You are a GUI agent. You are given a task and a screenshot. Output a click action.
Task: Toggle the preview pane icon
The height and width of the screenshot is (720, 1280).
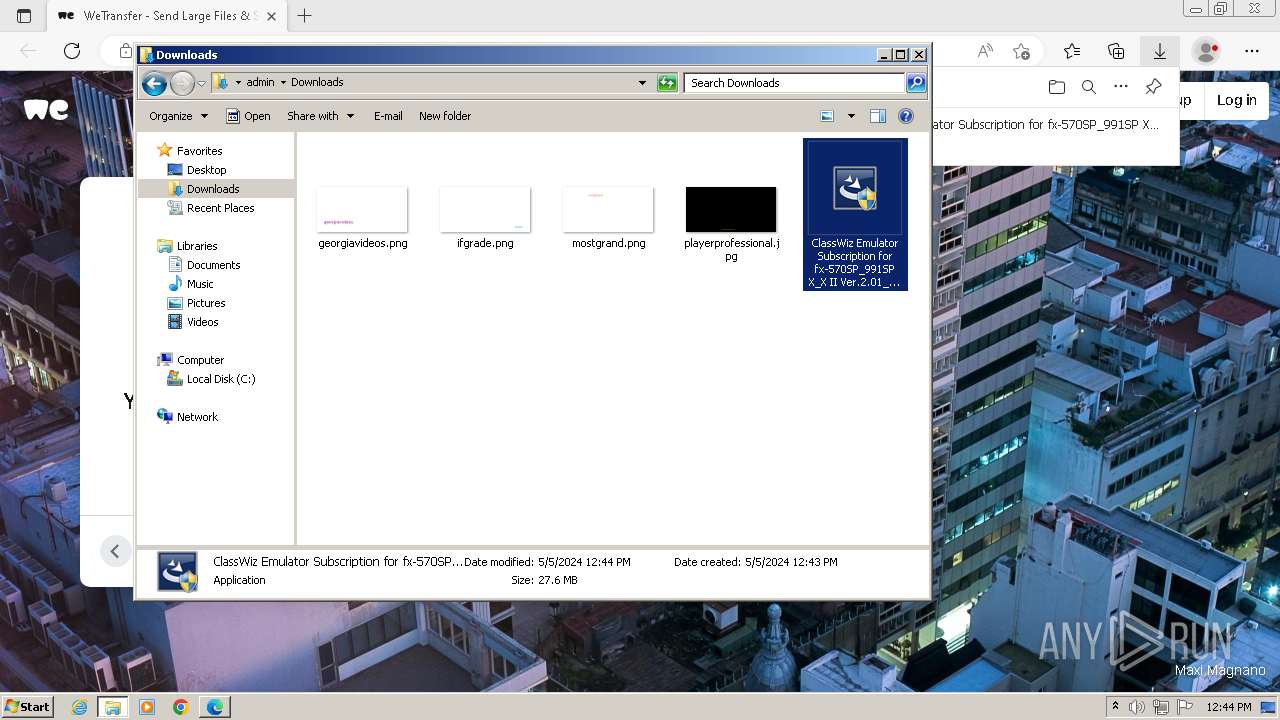point(878,116)
